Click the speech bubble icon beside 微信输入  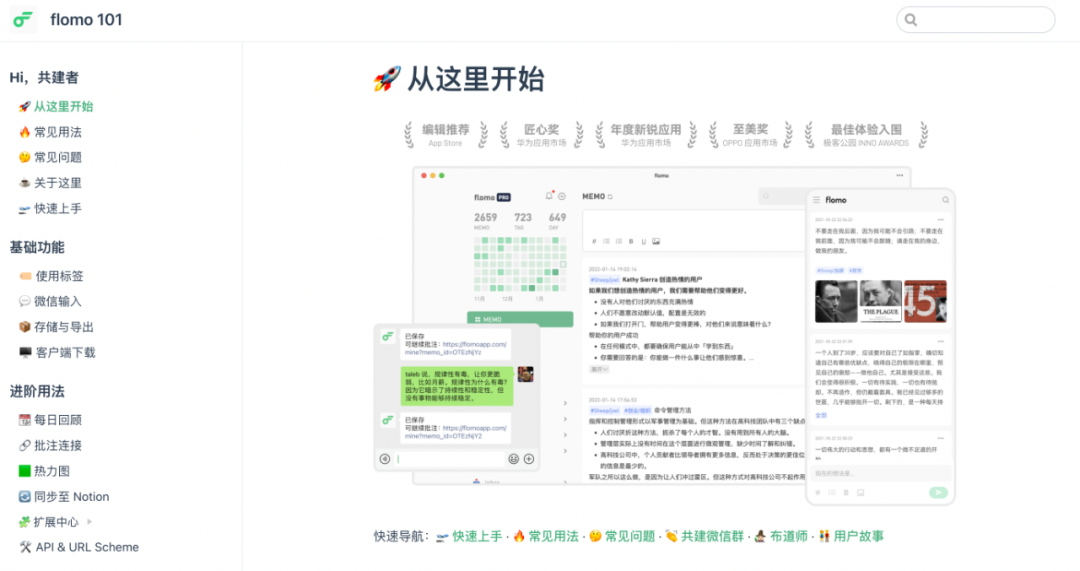(25, 302)
